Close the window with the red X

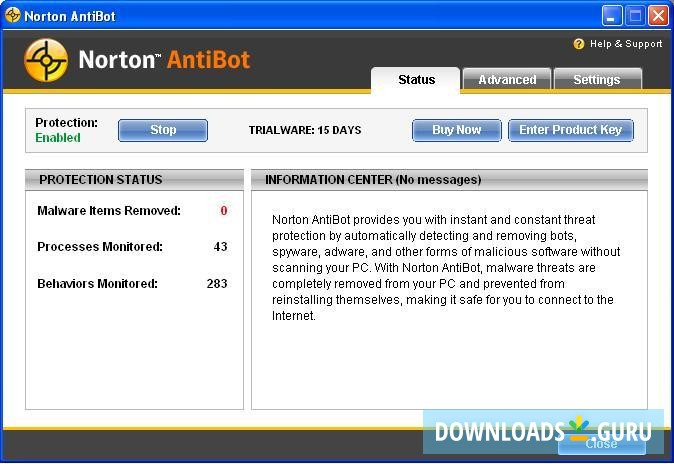(658, 16)
